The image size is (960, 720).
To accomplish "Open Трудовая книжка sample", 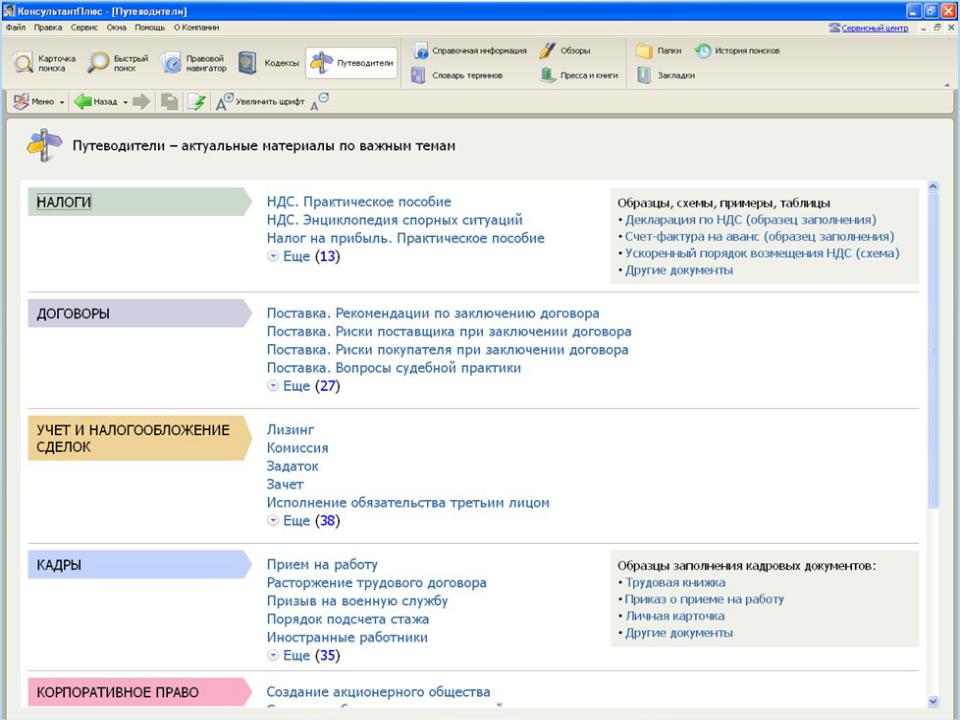I will click(675, 583).
